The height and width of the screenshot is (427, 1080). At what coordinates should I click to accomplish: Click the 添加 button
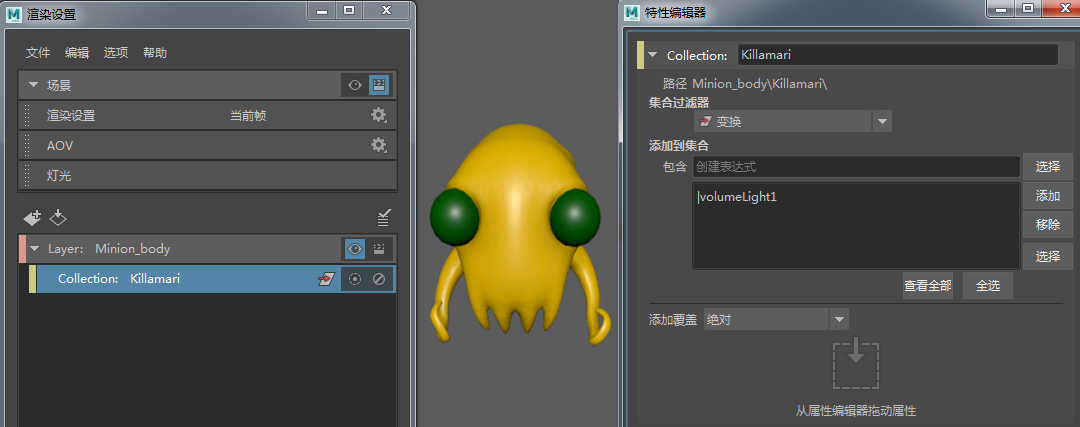[1048, 196]
